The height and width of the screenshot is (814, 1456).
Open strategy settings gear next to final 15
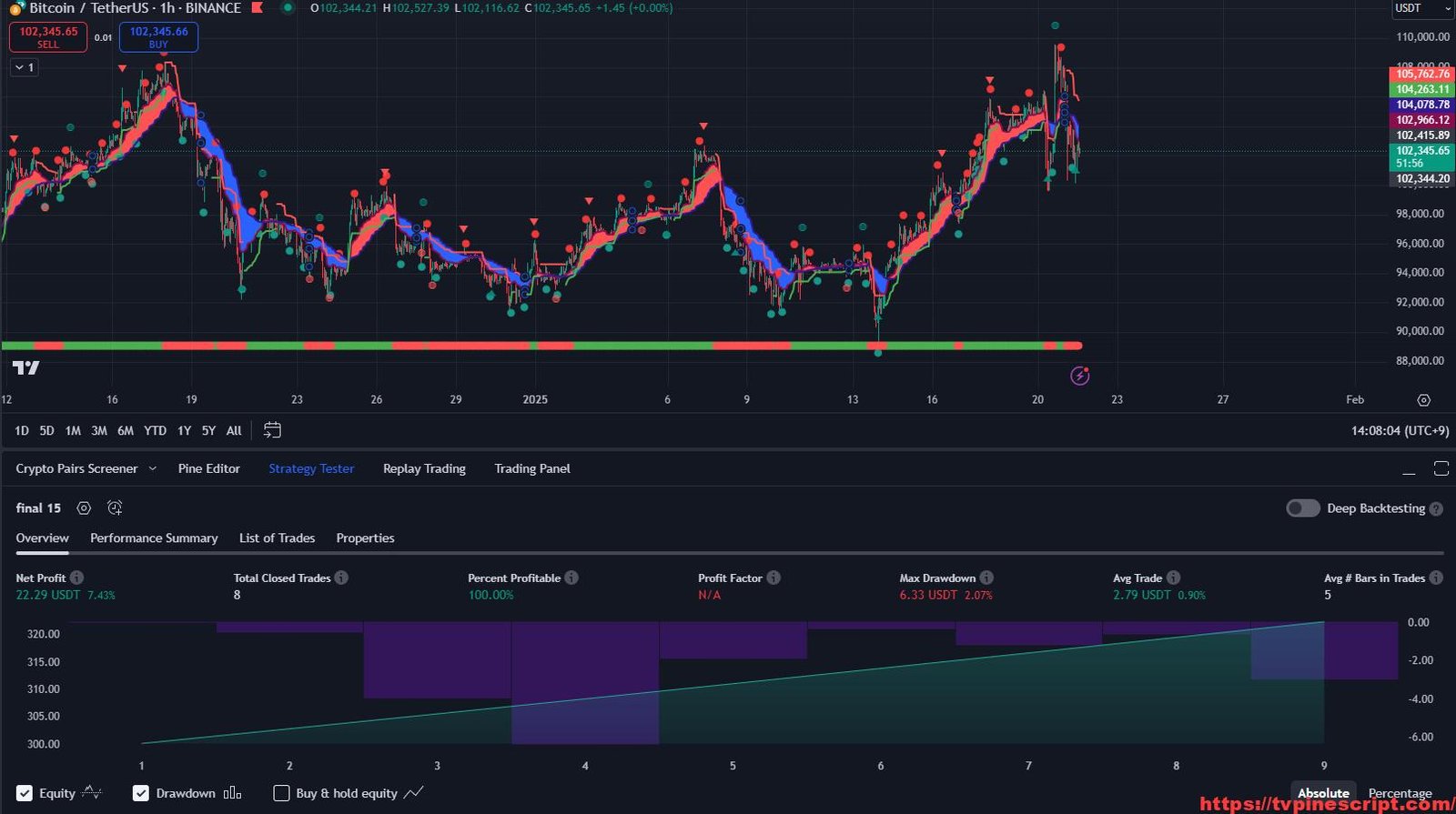pos(84,508)
